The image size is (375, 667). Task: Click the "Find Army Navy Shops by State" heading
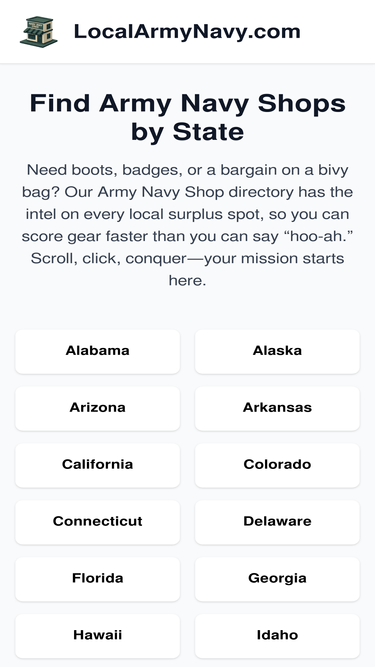(188, 117)
